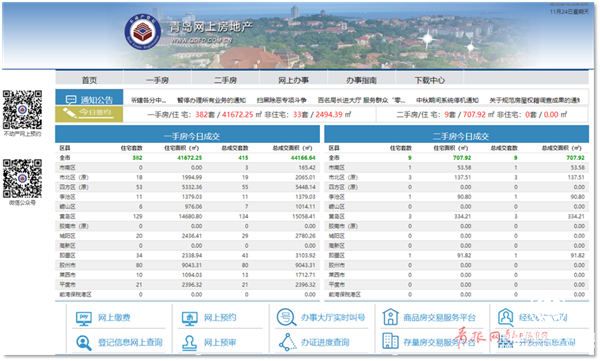The height and width of the screenshot is (361, 600).
Task: Click value 1712.71 in 莱西市 first-hand row
Action: [305, 275]
